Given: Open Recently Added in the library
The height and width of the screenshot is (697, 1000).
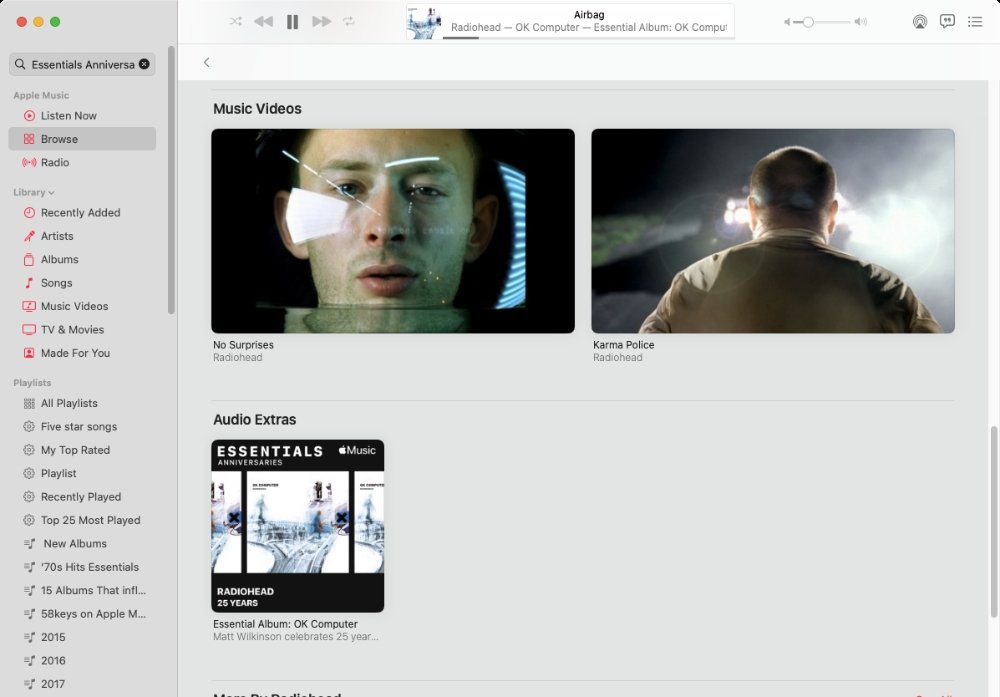Looking at the screenshot, I should [x=82, y=212].
